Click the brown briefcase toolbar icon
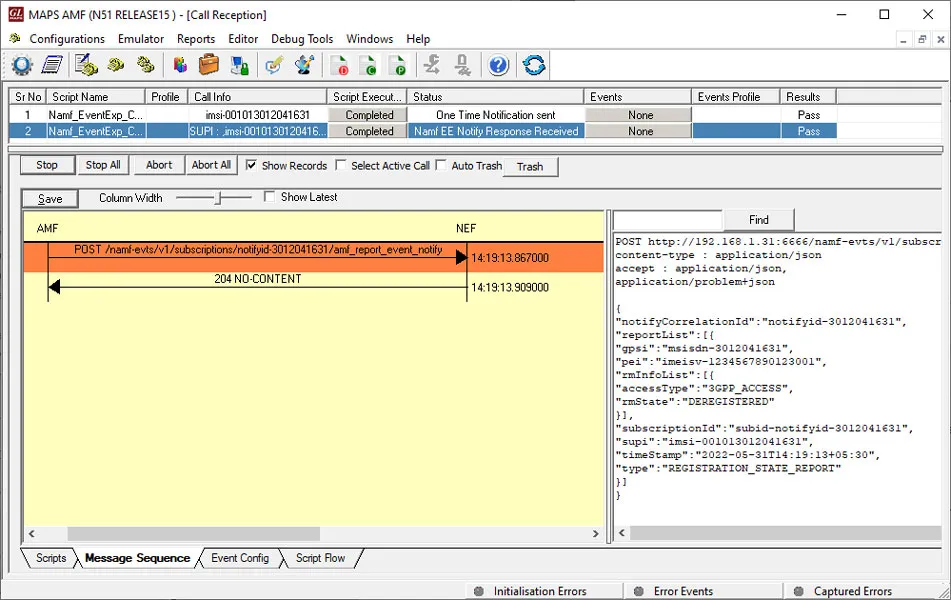951x600 pixels. point(209,64)
